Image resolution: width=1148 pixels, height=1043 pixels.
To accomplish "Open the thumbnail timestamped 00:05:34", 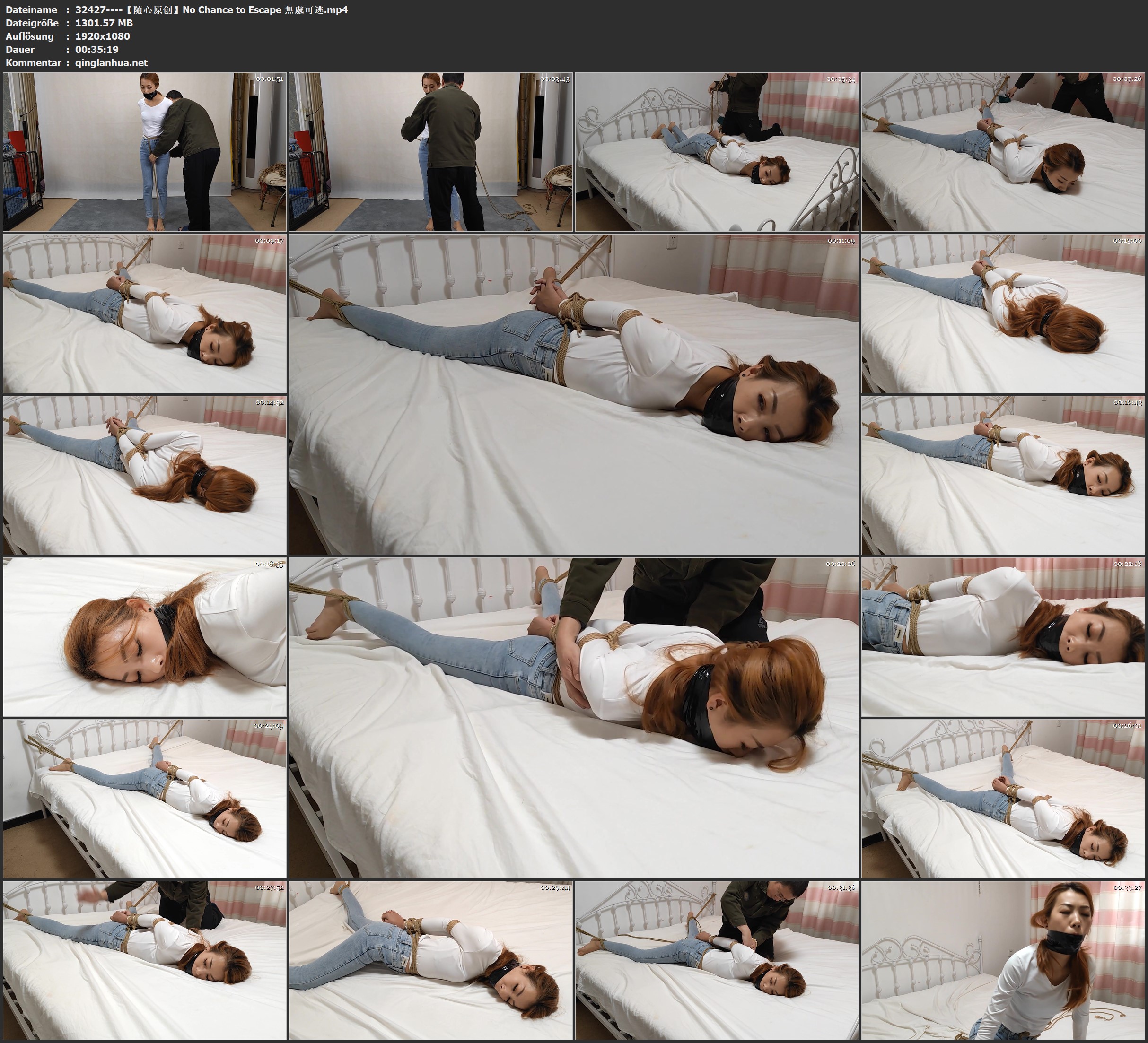I will pos(716,151).
